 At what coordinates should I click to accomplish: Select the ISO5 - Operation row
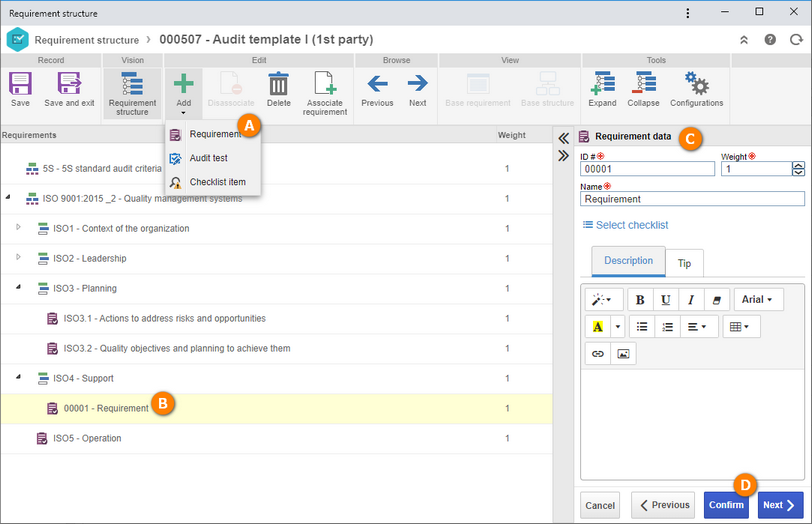(x=276, y=439)
